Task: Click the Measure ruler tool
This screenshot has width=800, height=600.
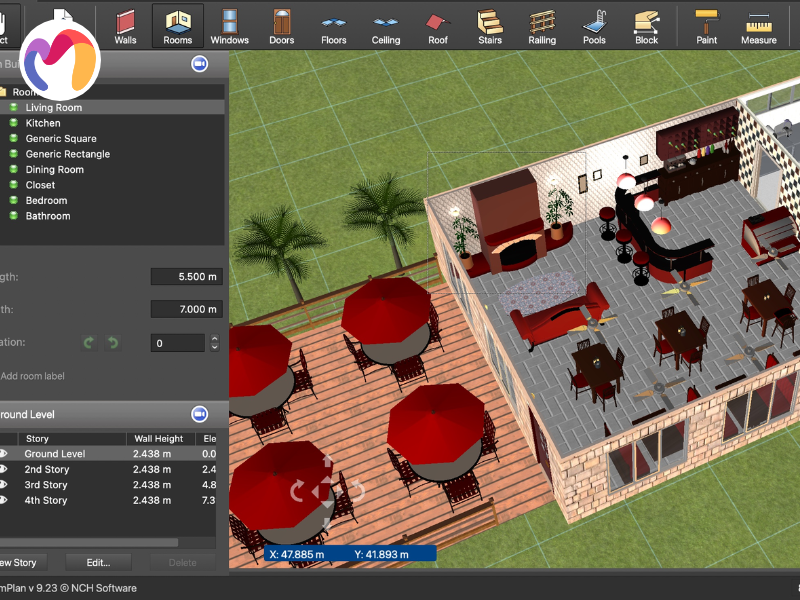Action: tap(758, 26)
